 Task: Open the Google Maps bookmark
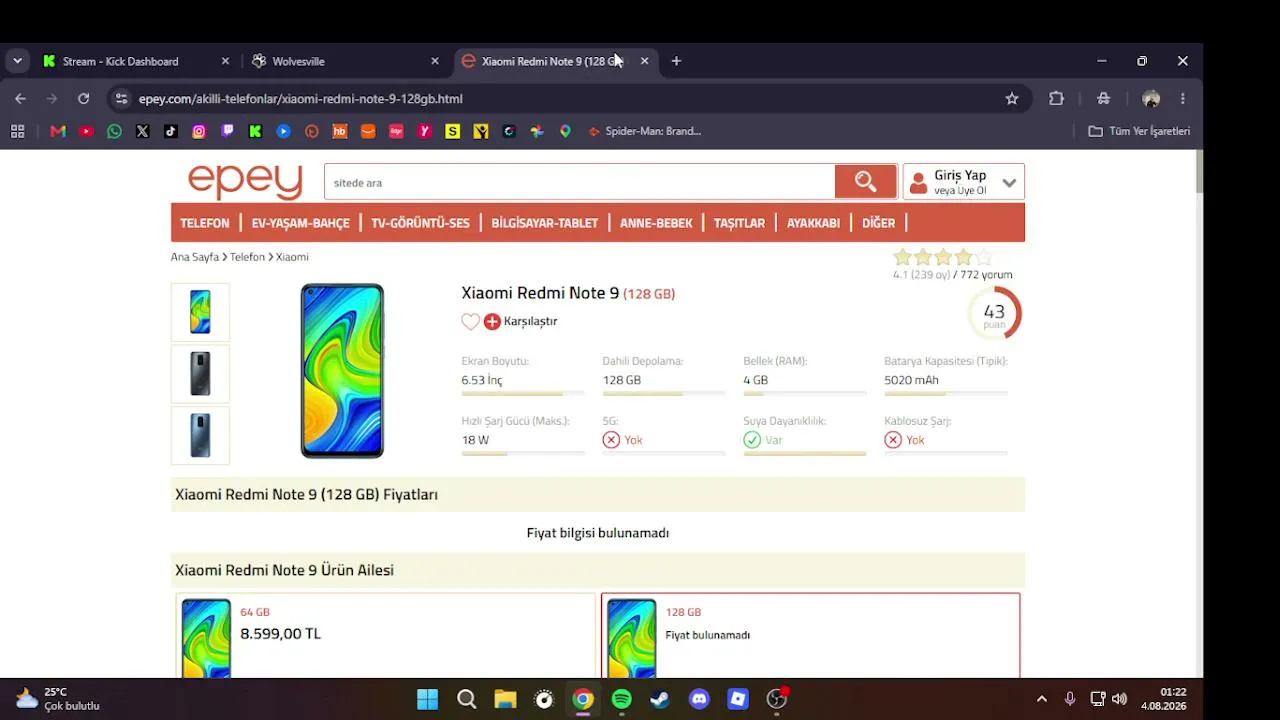click(x=565, y=131)
